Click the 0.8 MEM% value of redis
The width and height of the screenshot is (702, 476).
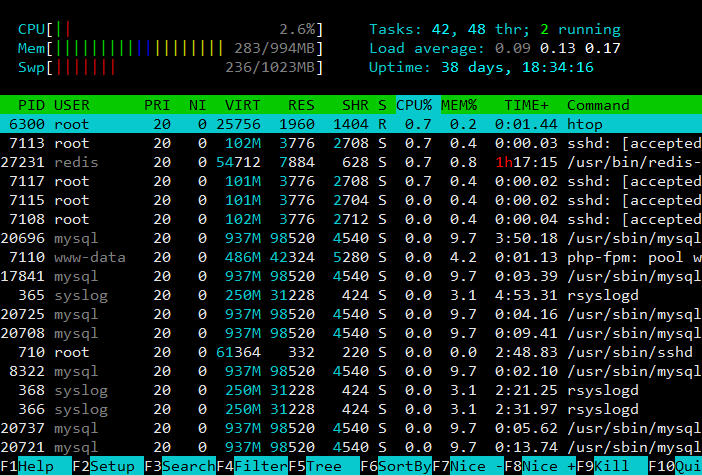click(463, 162)
